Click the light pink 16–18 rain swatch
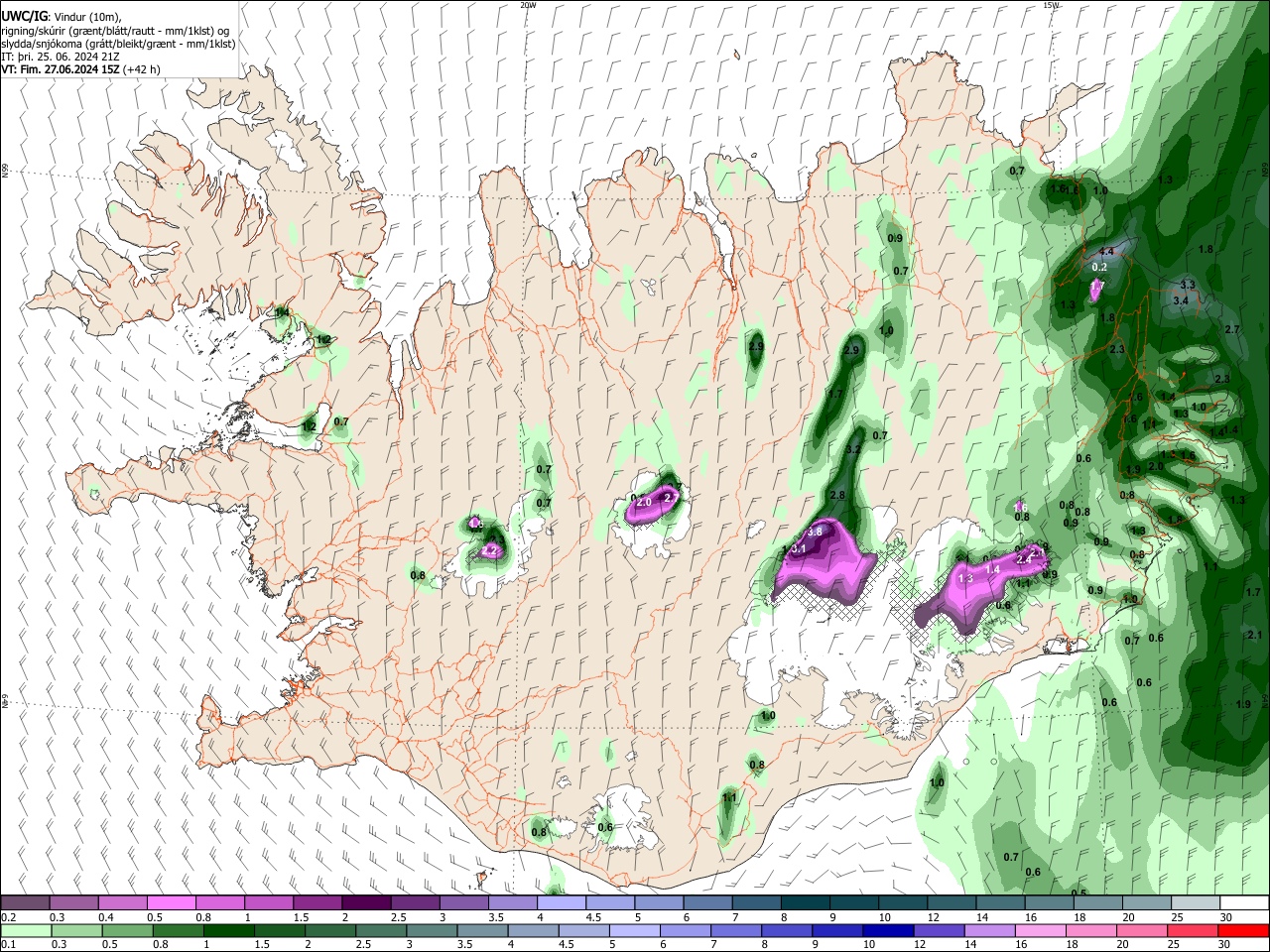This screenshot has width=1270, height=952. [x=1041, y=930]
